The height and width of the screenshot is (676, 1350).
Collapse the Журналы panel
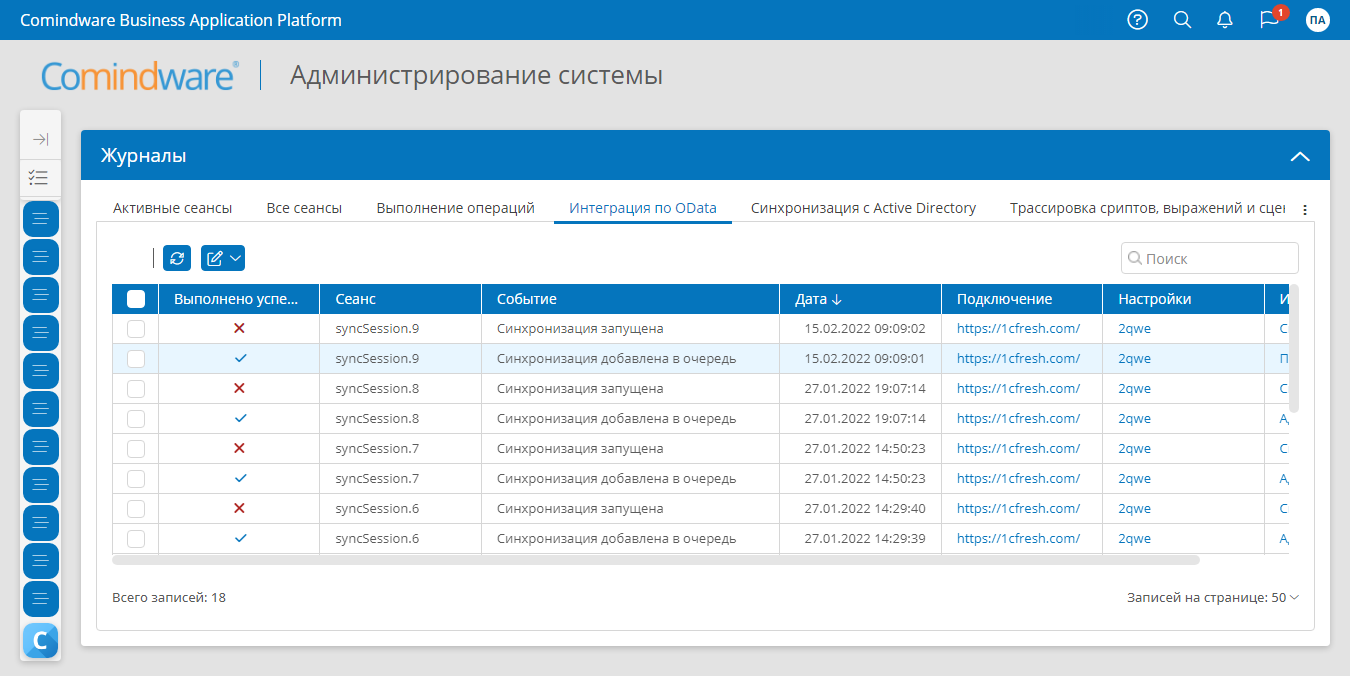click(1299, 156)
